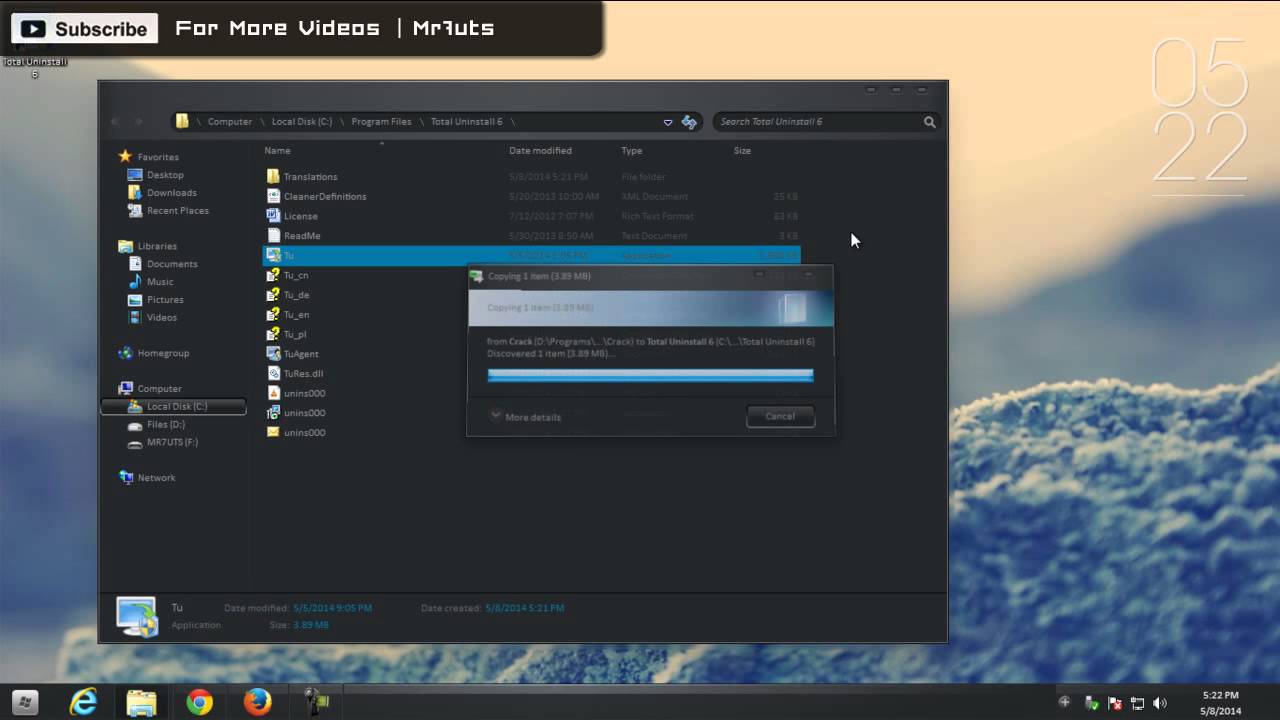The image size is (1280, 720).
Task: Open the Start menu
Action: coord(25,703)
